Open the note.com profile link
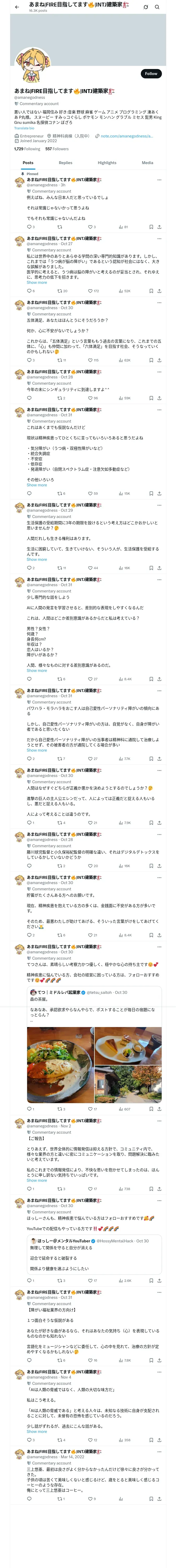The width and height of the screenshot is (176, 1568). pyautogui.click(x=126, y=136)
